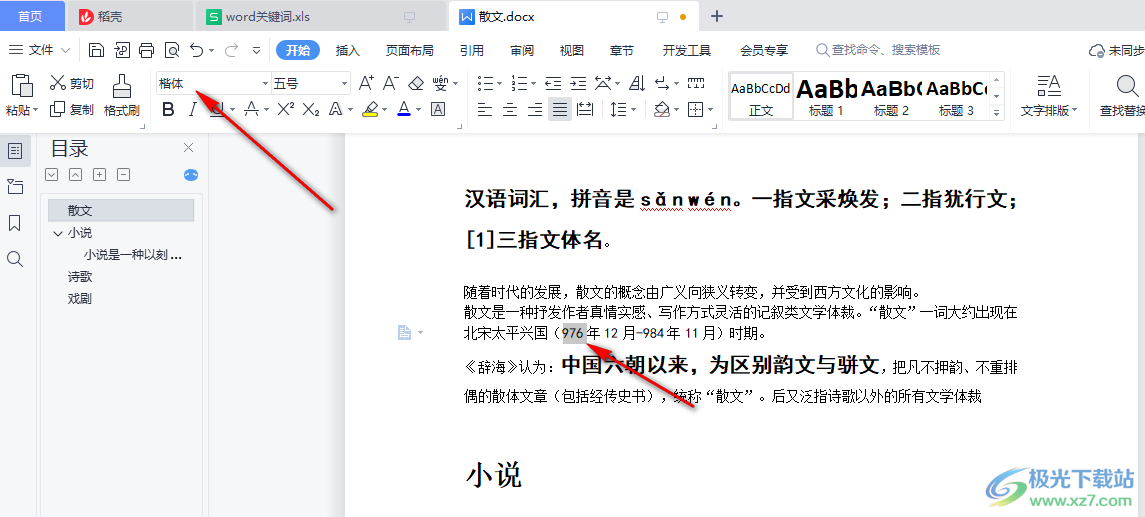
Task: Click the Print icon
Action: pos(147,50)
